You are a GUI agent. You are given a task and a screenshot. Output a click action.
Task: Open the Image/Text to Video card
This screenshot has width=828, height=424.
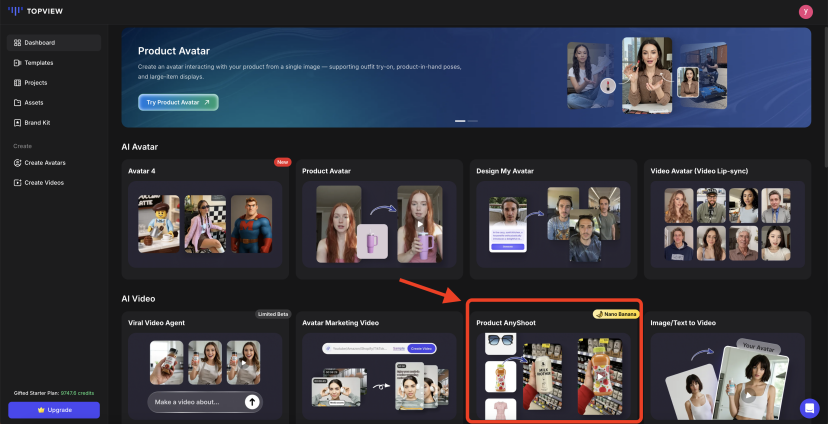pyautogui.click(x=727, y=372)
